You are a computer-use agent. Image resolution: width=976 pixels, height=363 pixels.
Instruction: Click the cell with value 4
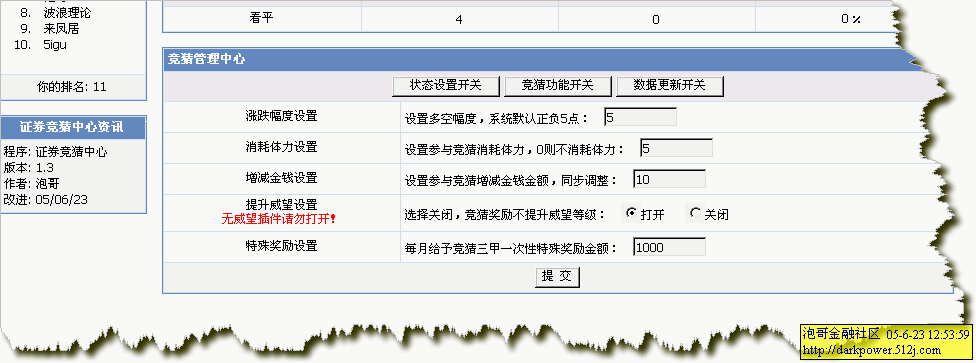[x=459, y=19]
